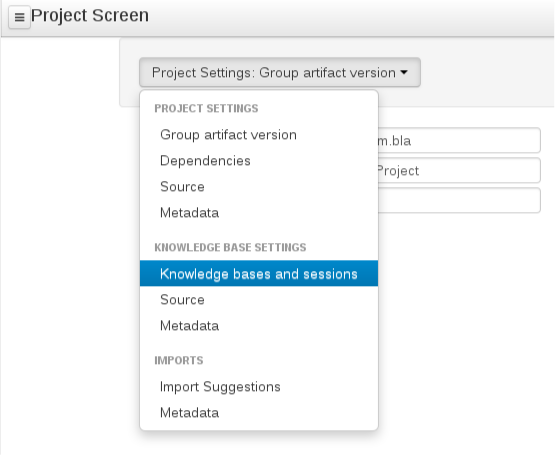Open Metadata under Project Settings section
555x455 pixels.
click(259, 213)
